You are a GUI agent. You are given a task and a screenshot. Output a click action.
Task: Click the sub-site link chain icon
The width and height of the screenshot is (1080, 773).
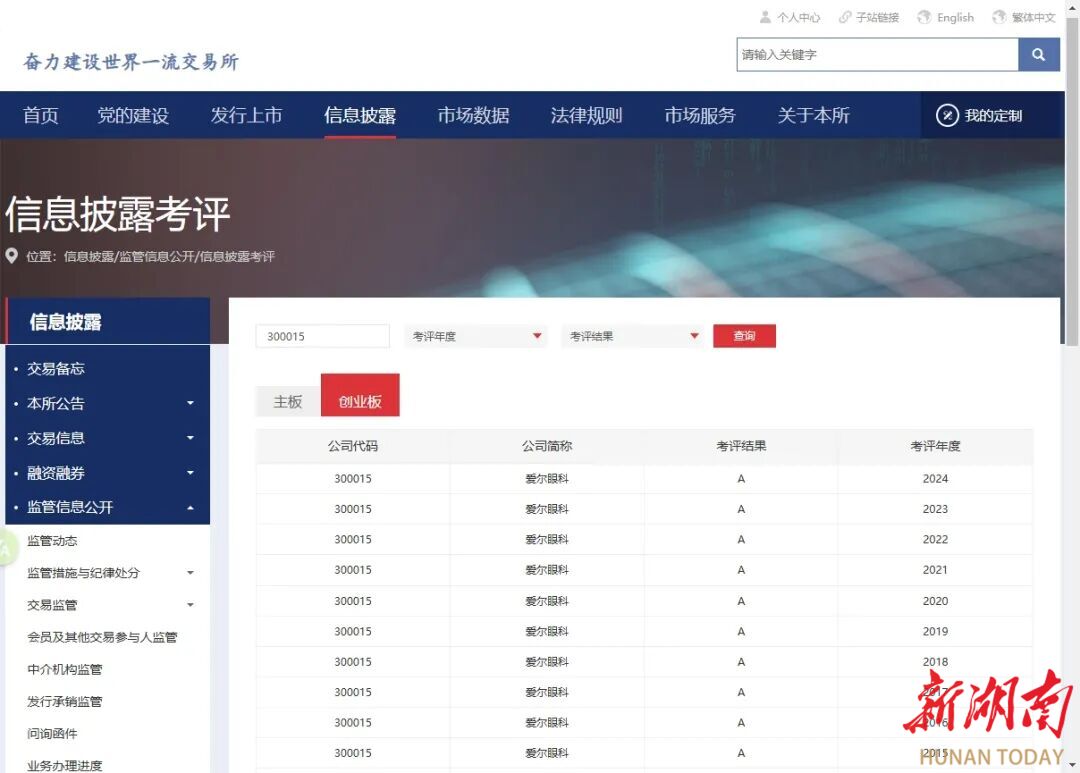coord(845,17)
